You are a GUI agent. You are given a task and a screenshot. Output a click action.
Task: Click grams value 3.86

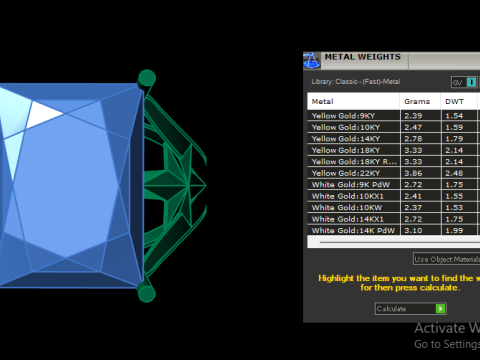tap(413, 173)
